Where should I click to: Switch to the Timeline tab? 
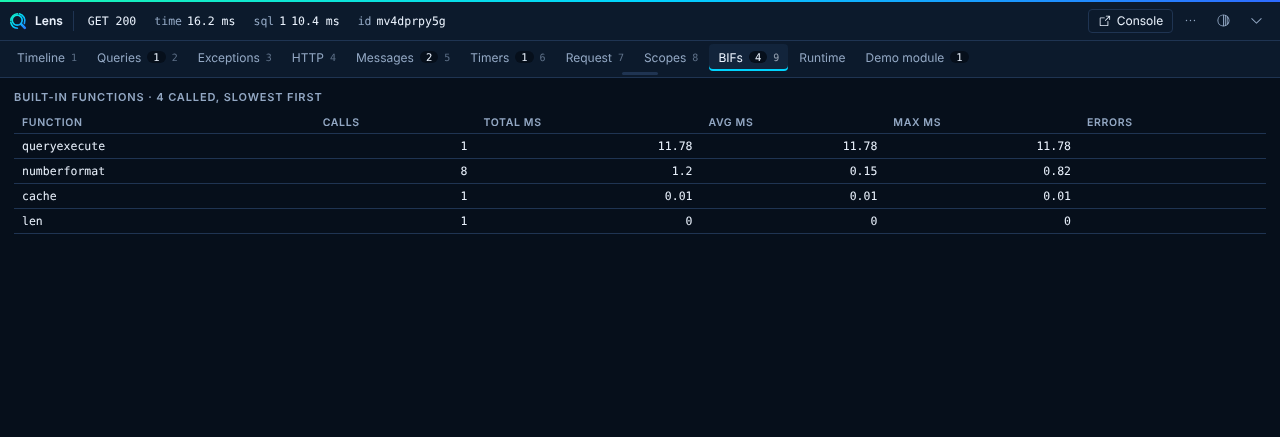tap(47, 58)
